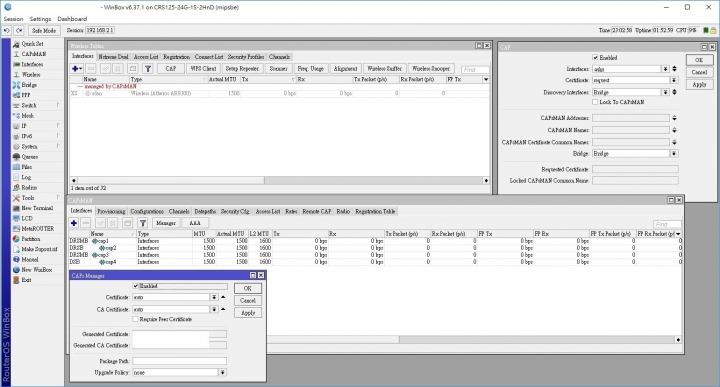Screen dimensions: 720x387
Task: Open LCD settings in sidebar
Action: coord(27,219)
